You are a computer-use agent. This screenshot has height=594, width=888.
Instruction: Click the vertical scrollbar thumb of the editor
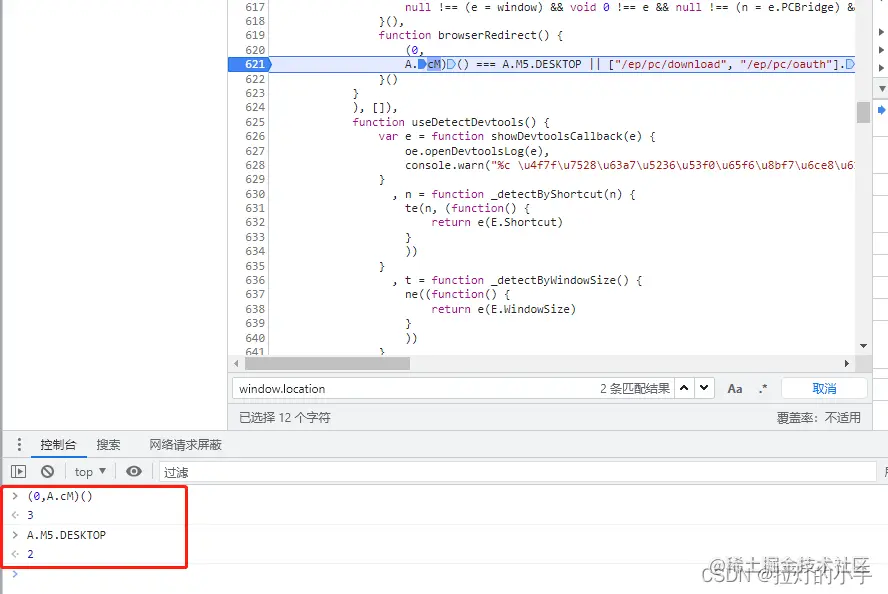point(863,112)
